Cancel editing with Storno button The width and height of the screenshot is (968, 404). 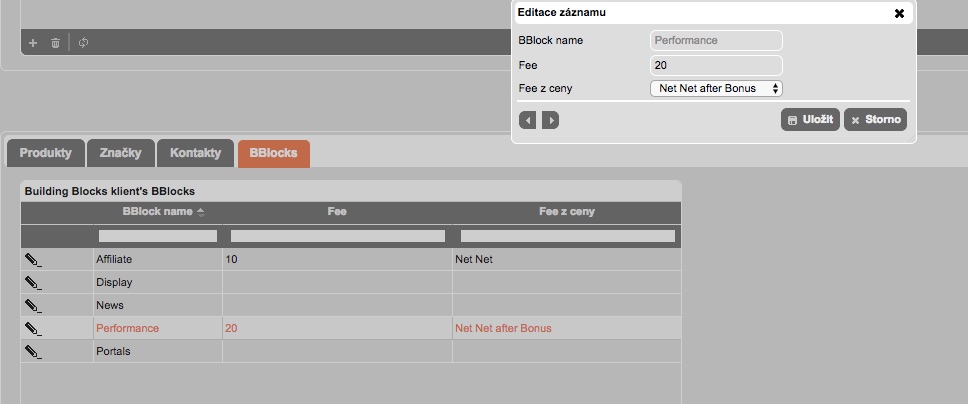(x=875, y=120)
